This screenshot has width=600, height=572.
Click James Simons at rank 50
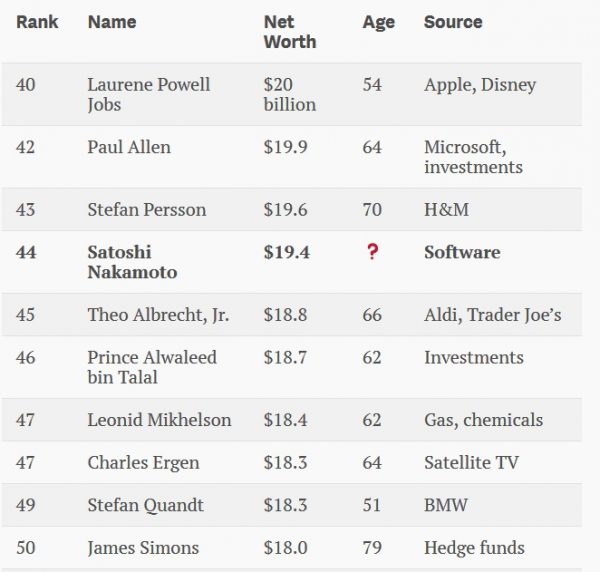[x=143, y=548]
